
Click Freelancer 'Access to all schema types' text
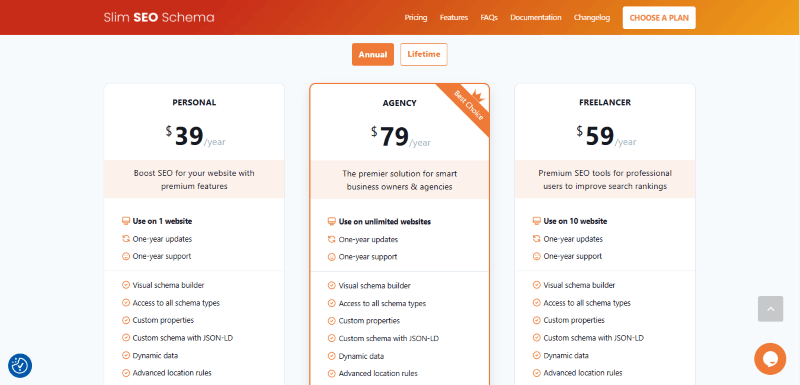tap(587, 303)
